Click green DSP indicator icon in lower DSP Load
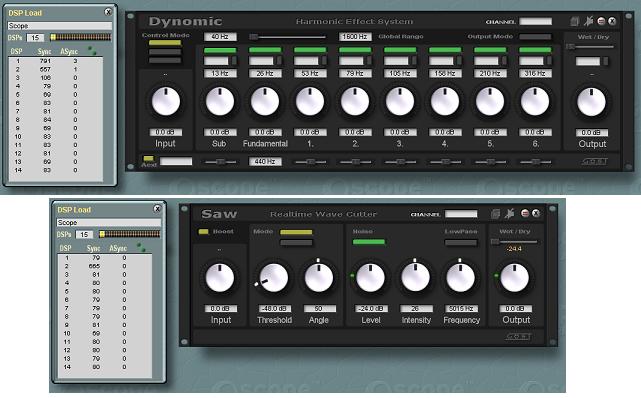This screenshot has width=641, height=398. [141, 248]
